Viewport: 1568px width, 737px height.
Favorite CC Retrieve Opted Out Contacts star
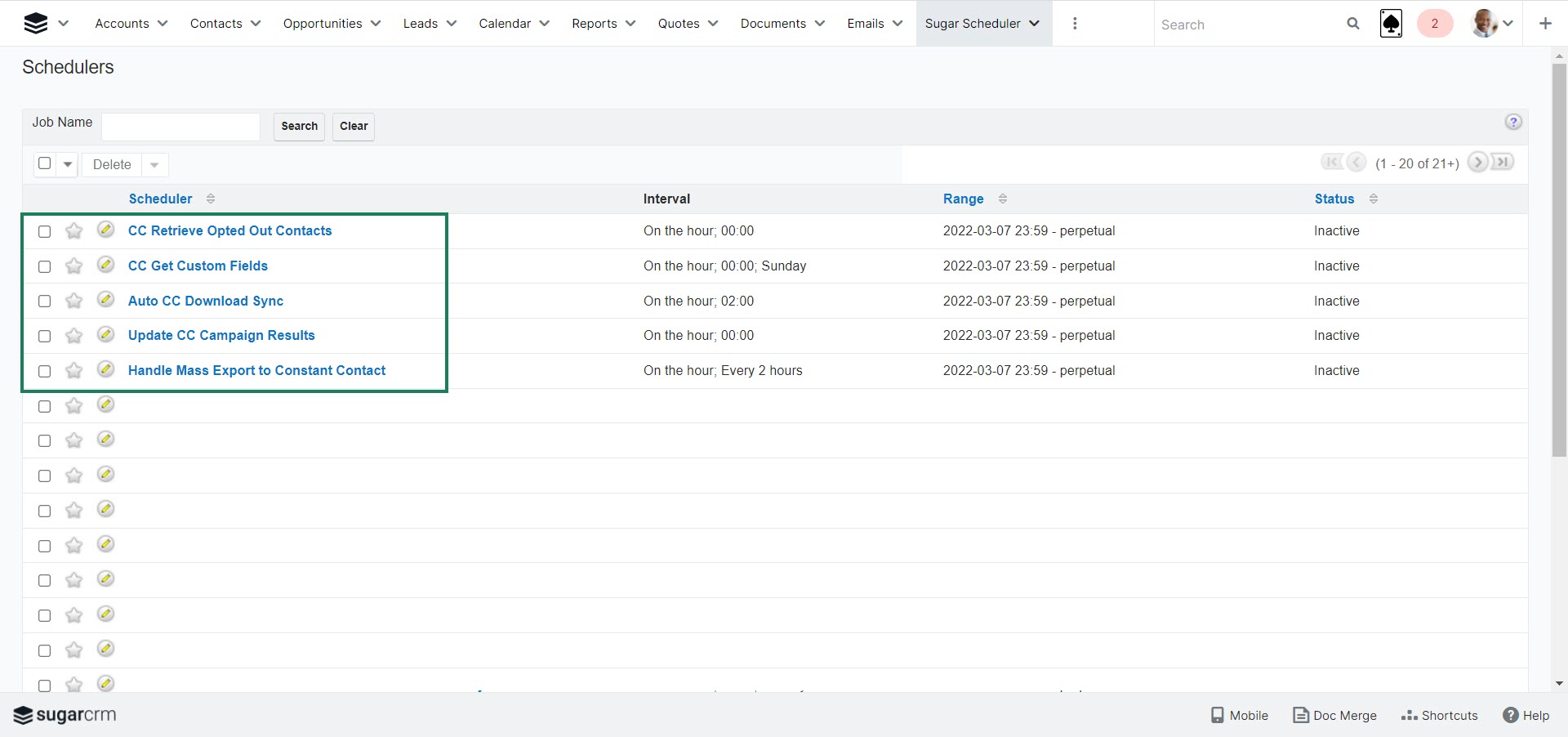[x=73, y=231]
